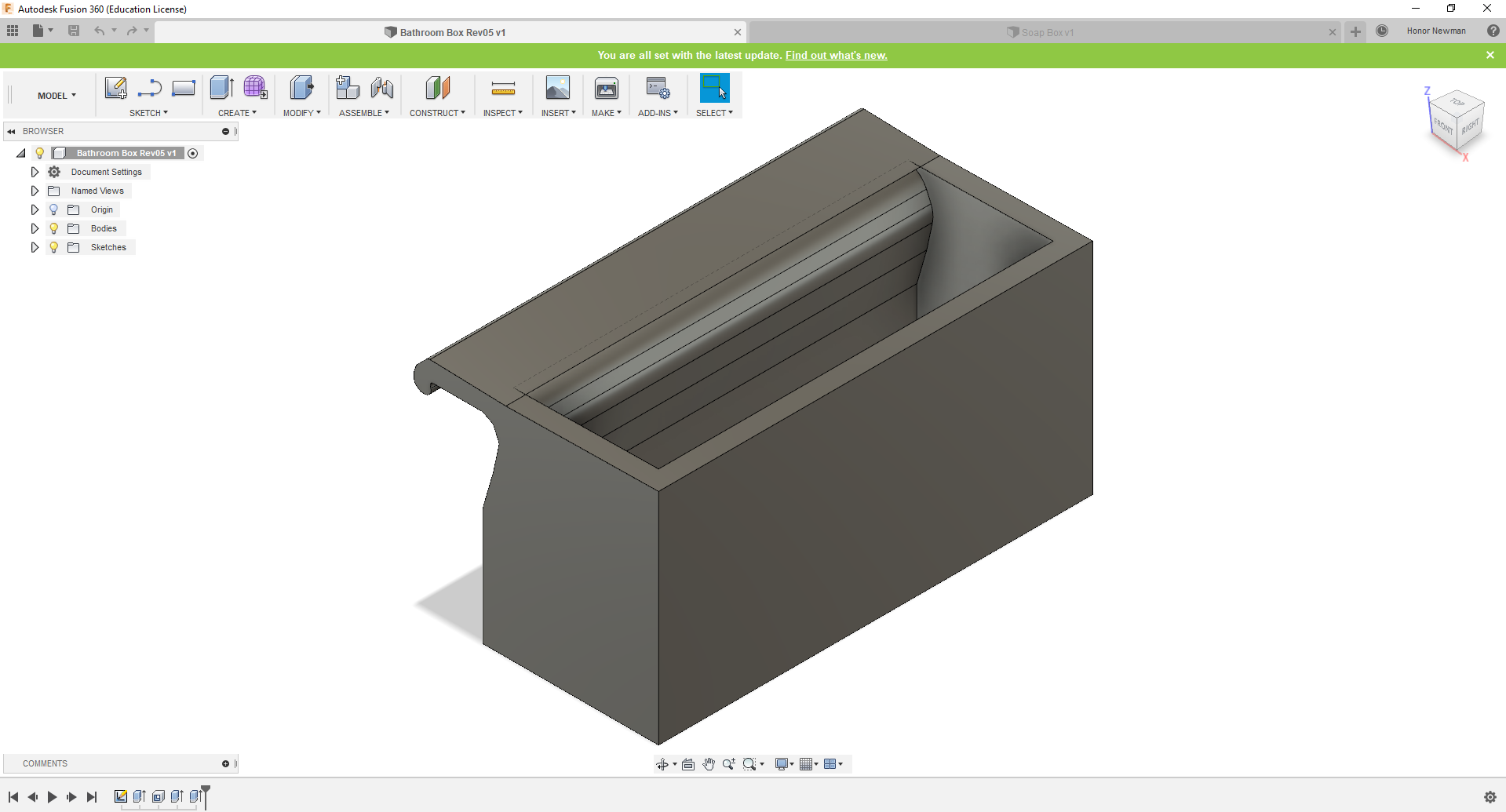Image resolution: width=1506 pixels, height=812 pixels.
Task: Choose the Rectangle sketch tool icon
Action: tap(184, 88)
